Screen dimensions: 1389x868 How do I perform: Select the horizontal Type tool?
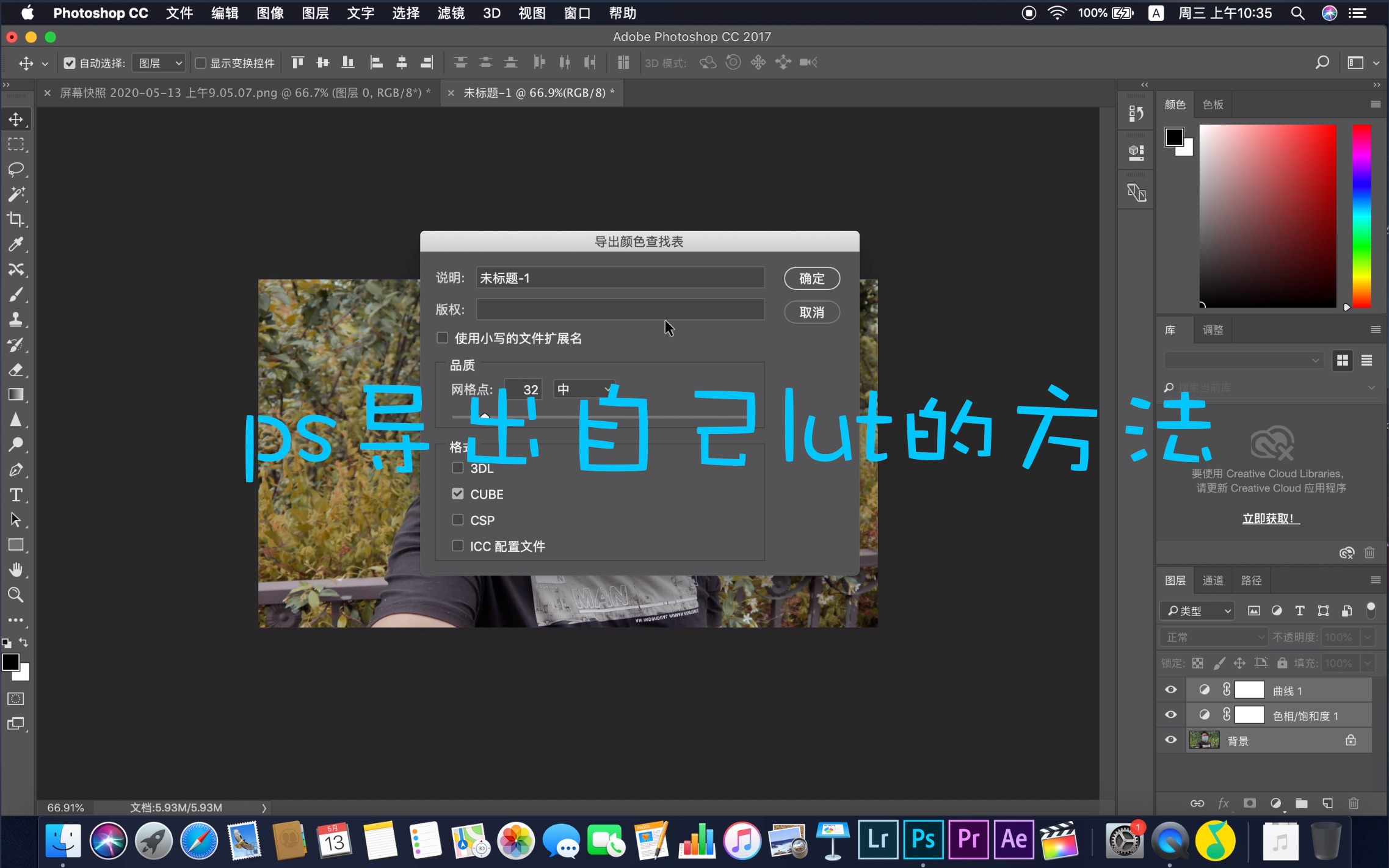pos(16,495)
